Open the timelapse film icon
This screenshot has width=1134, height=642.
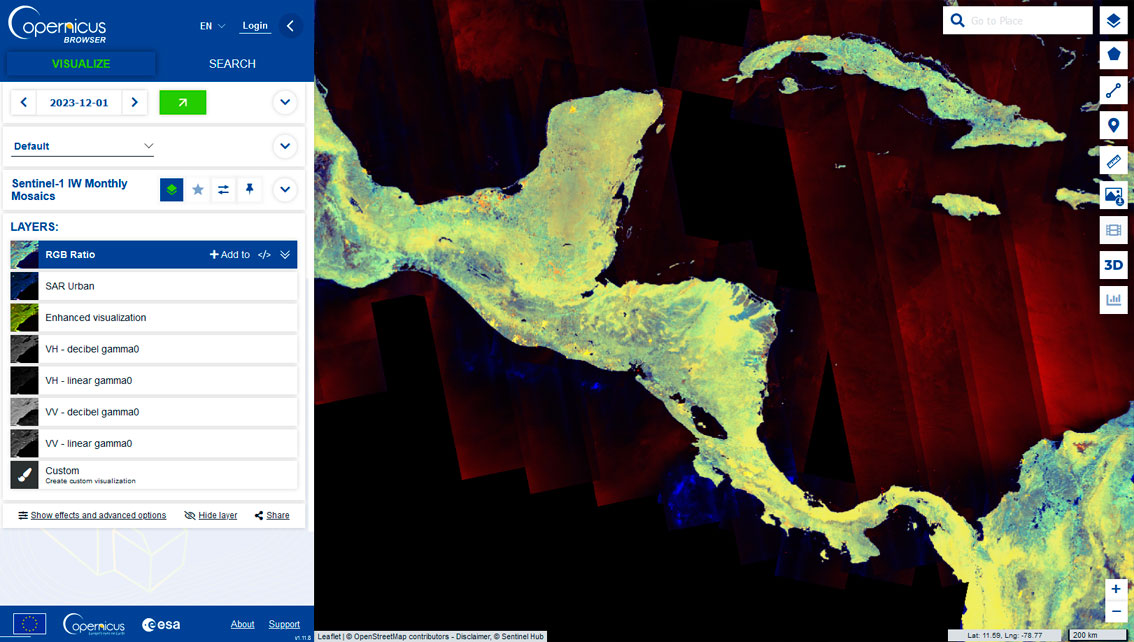tap(1113, 231)
